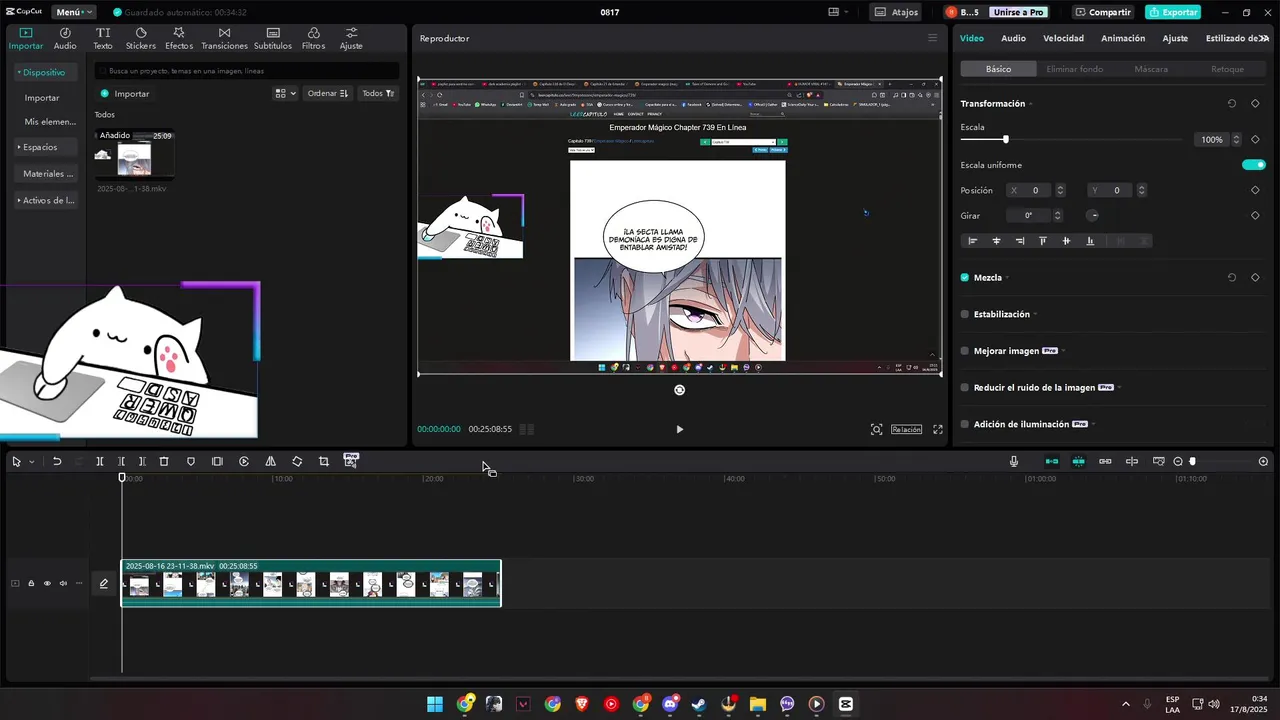This screenshot has height=720, width=1280.
Task: Open the Subtítulos panel
Action: (273, 39)
